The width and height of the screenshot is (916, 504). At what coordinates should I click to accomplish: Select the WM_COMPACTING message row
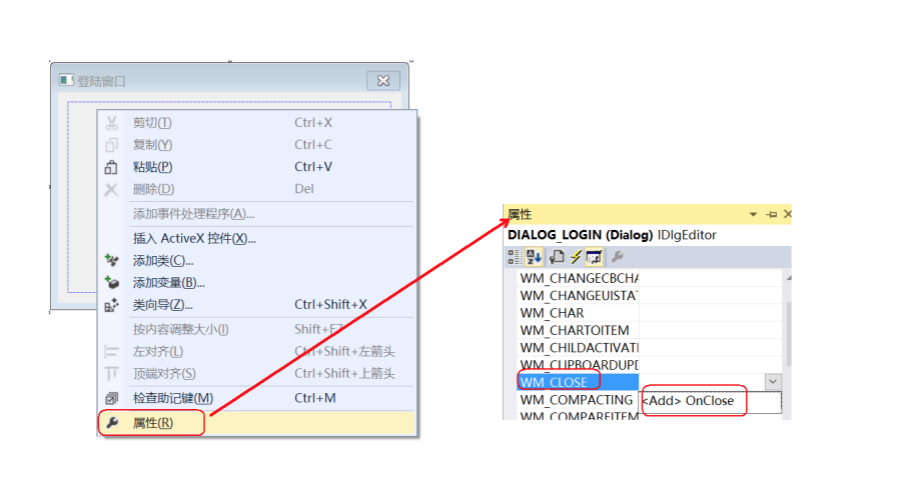pos(578,400)
